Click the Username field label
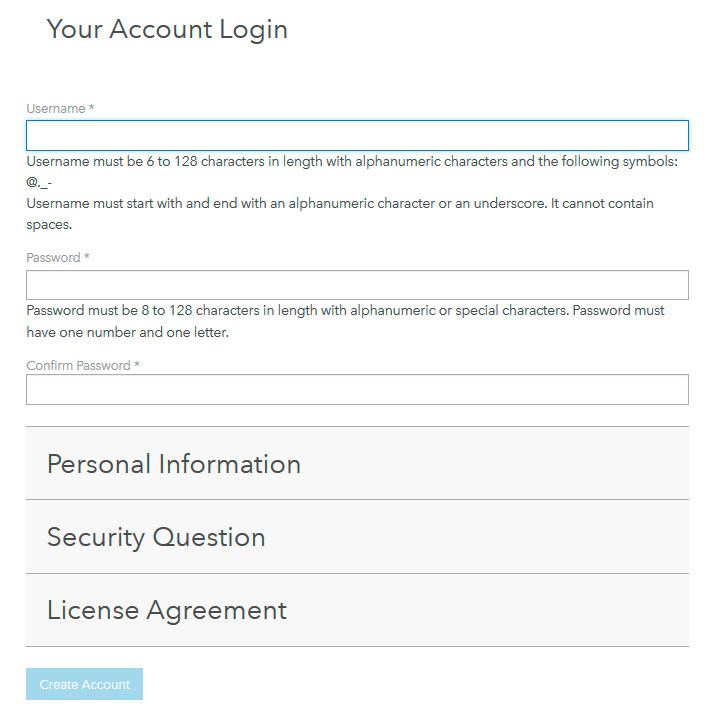 (56, 109)
